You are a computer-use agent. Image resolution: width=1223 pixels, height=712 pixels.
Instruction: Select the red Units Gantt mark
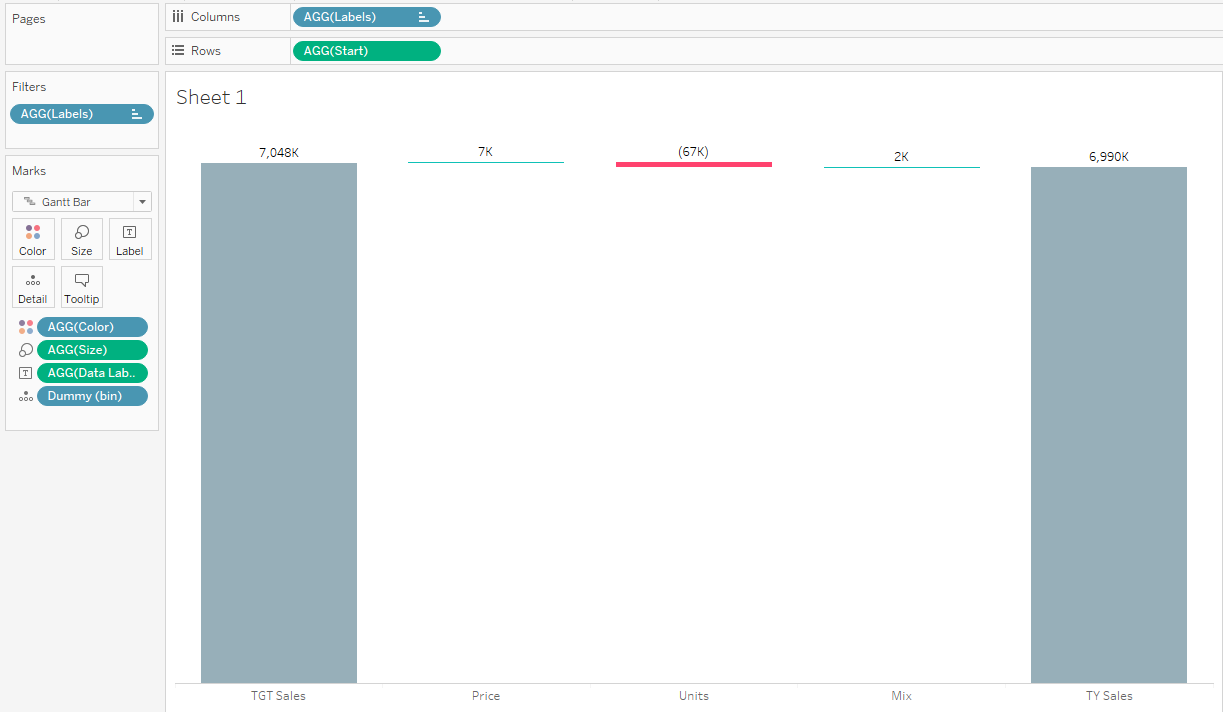point(694,164)
